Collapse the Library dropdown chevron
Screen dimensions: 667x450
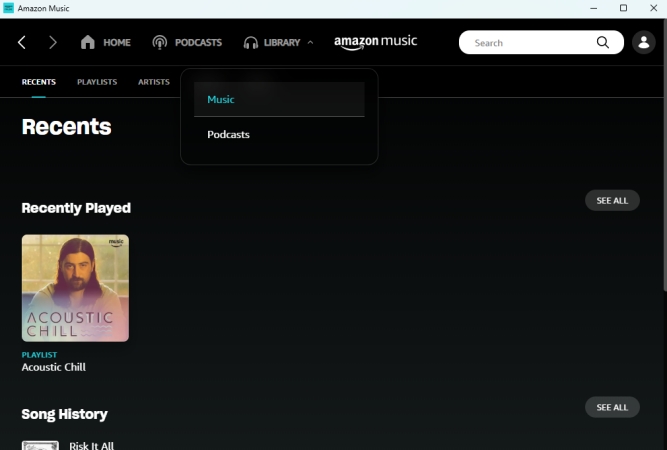[310, 43]
